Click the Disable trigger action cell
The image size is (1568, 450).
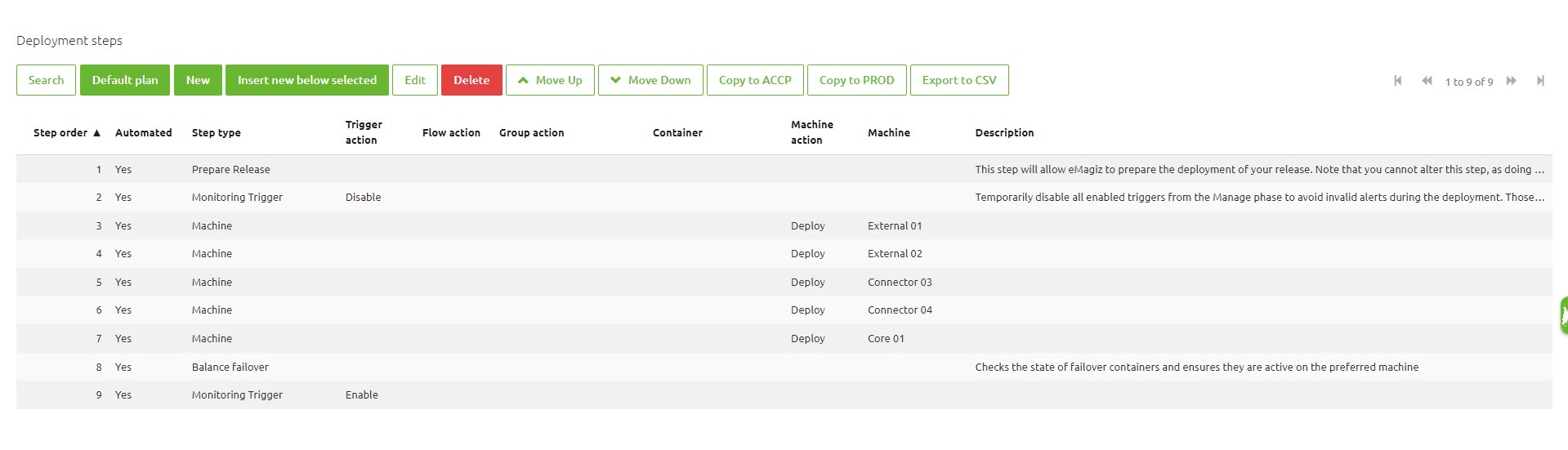(x=363, y=197)
